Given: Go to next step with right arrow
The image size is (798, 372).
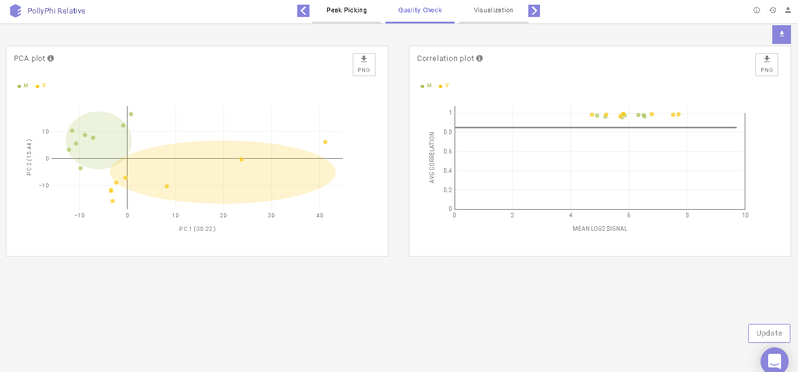Looking at the screenshot, I should (x=534, y=11).
